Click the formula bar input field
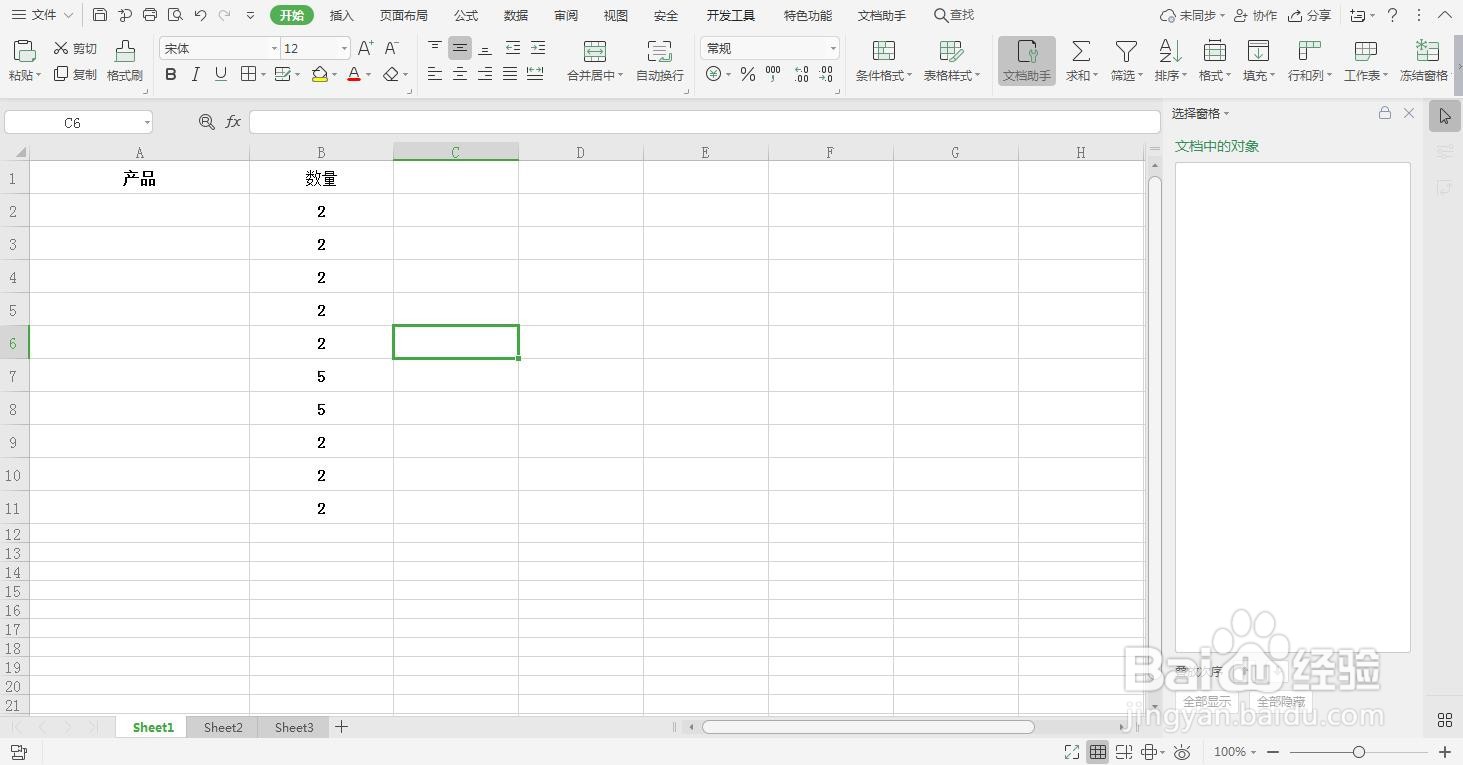Image resolution: width=1463 pixels, height=765 pixels. (x=705, y=122)
